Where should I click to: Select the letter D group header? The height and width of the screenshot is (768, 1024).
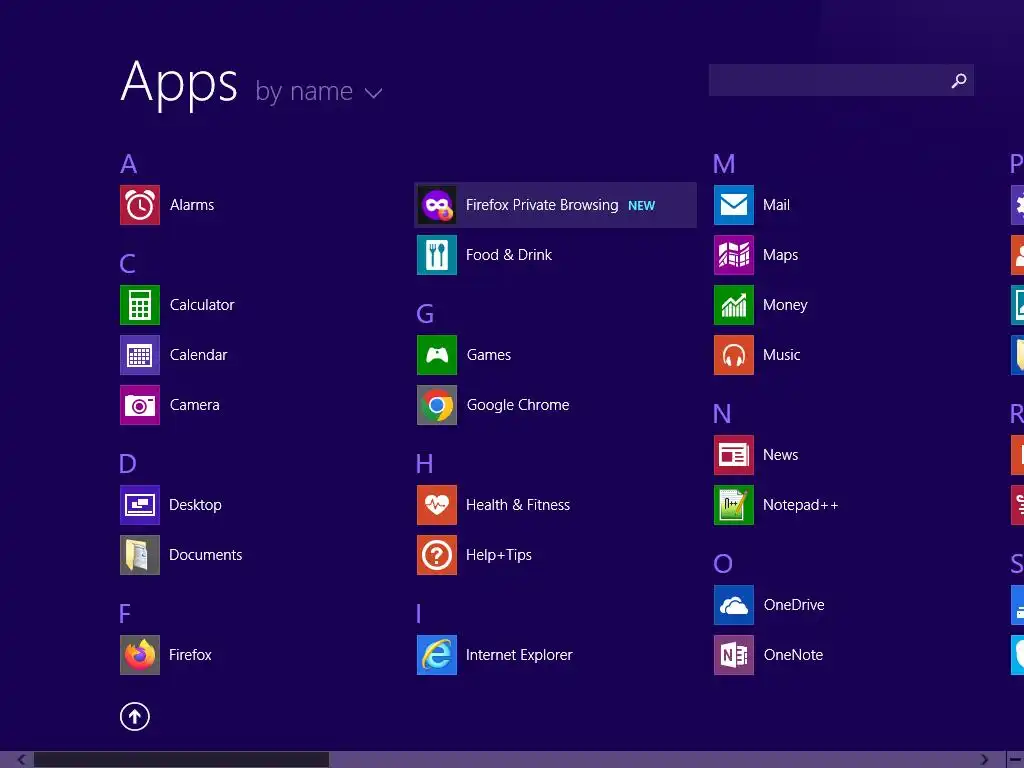pos(128,464)
